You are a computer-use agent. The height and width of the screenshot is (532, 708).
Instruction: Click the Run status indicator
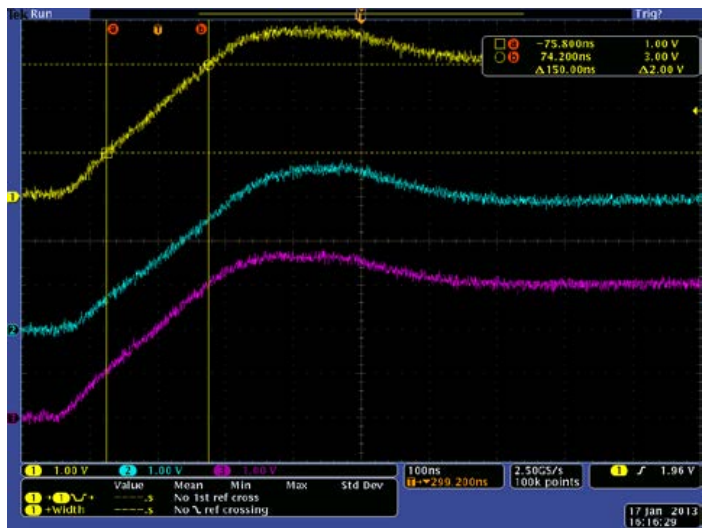[40, 13]
